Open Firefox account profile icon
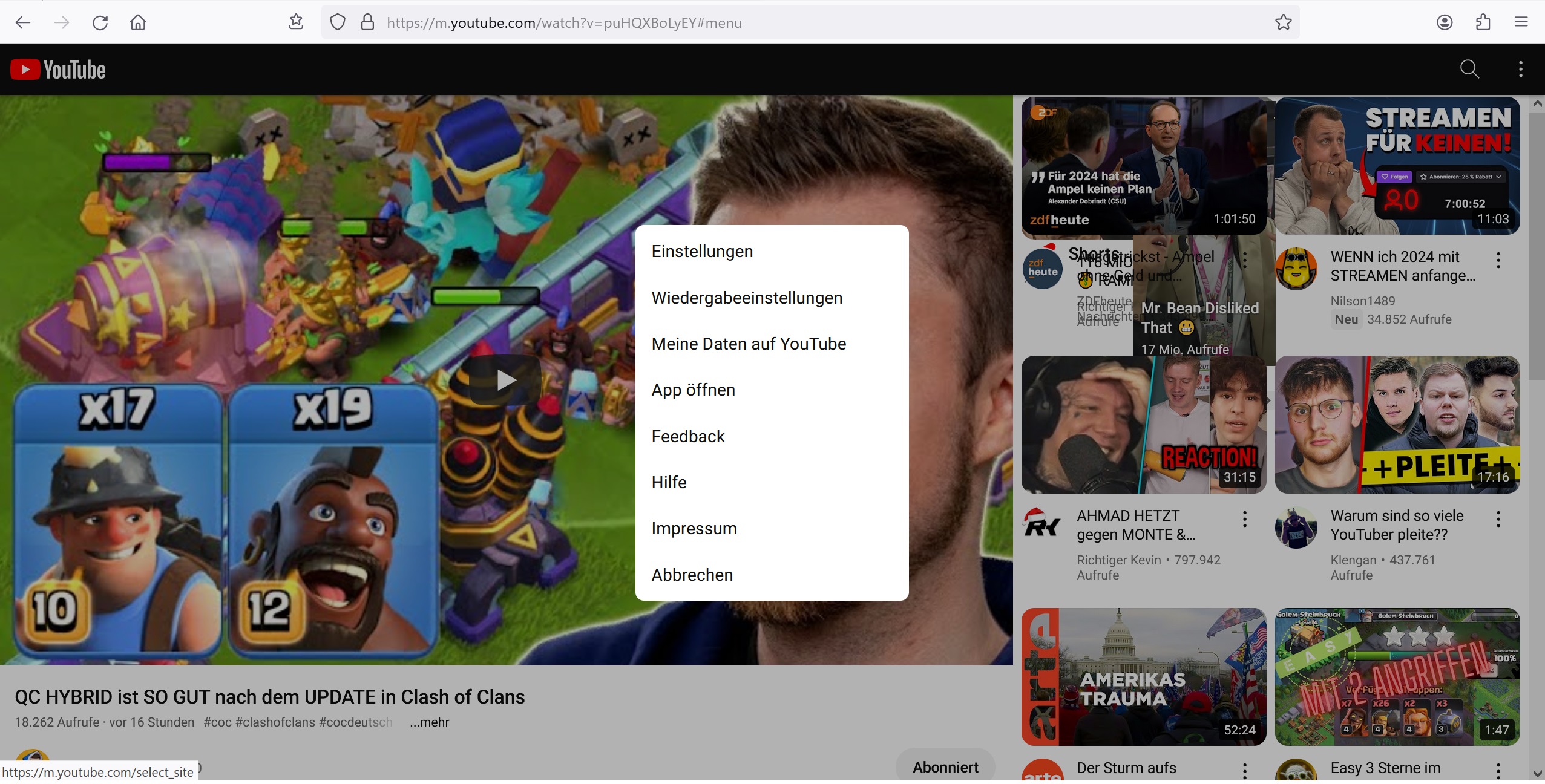The width and height of the screenshot is (1545, 784). (x=1445, y=23)
